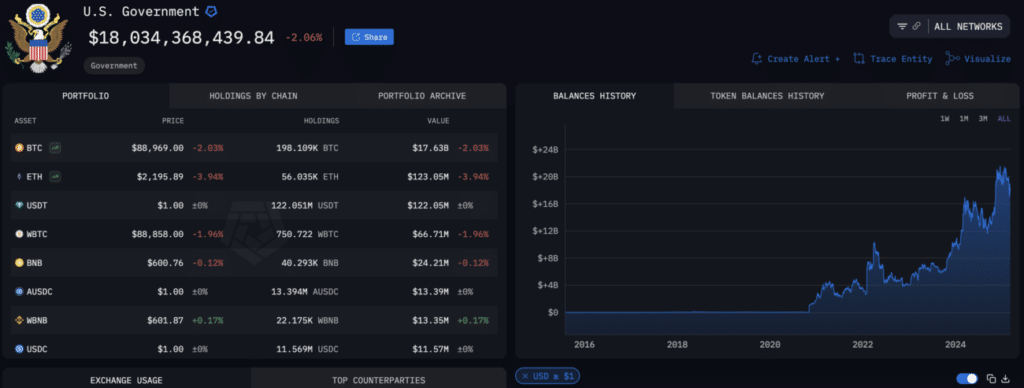
Task: Click the chart icon next to ETH
Action: pyautogui.click(x=55, y=176)
